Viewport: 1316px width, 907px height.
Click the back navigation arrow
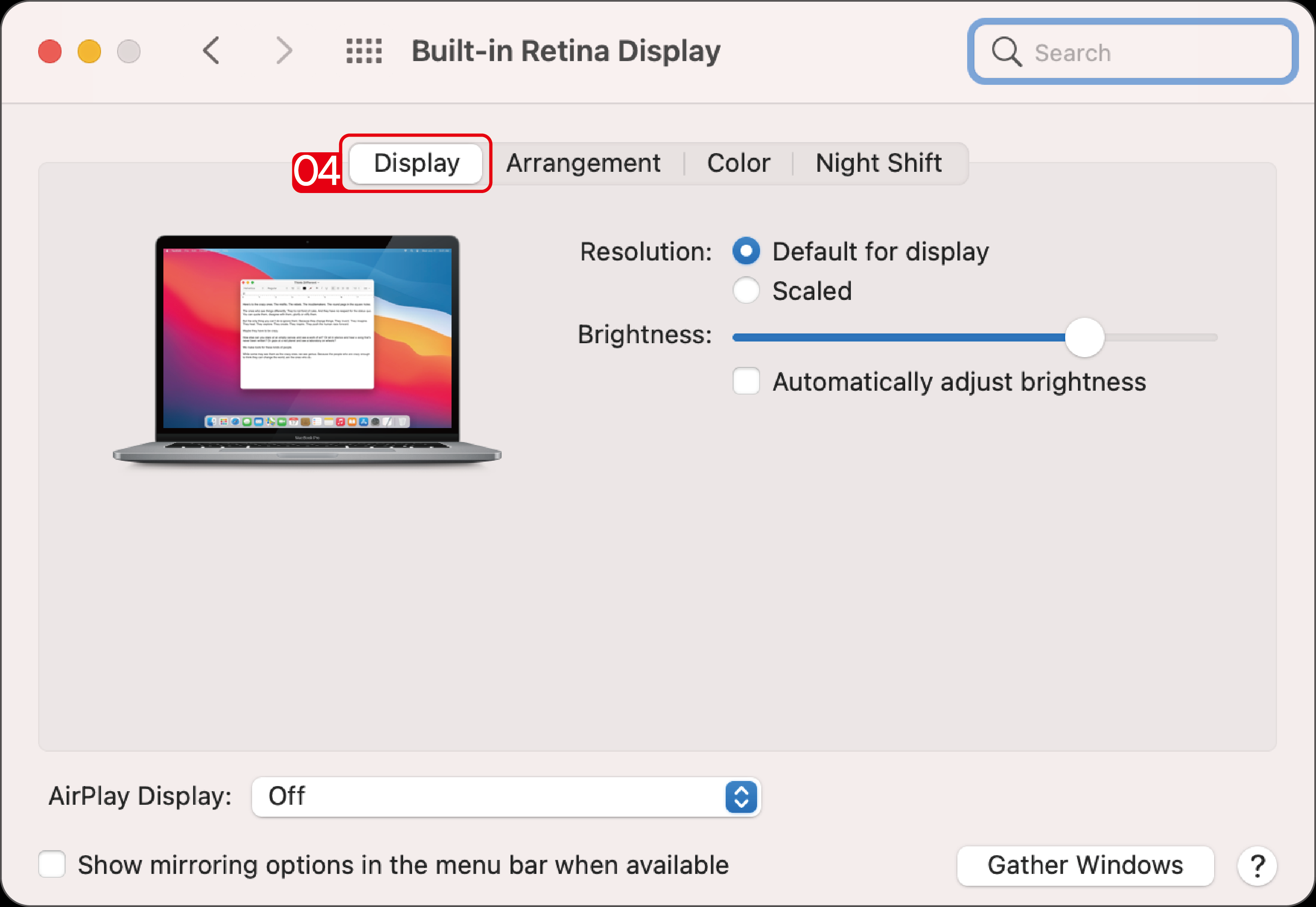tap(211, 51)
